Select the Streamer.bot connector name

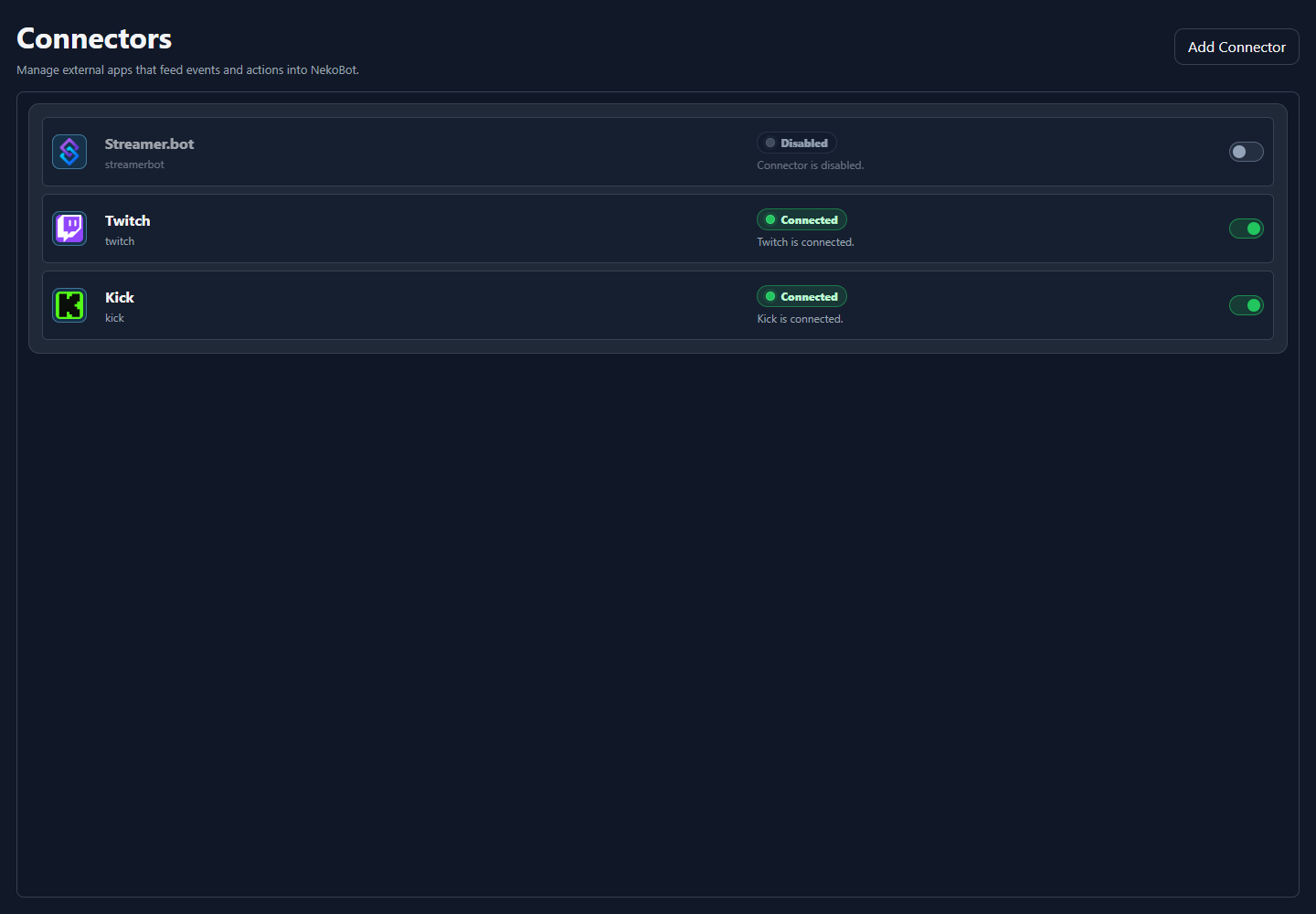149,143
